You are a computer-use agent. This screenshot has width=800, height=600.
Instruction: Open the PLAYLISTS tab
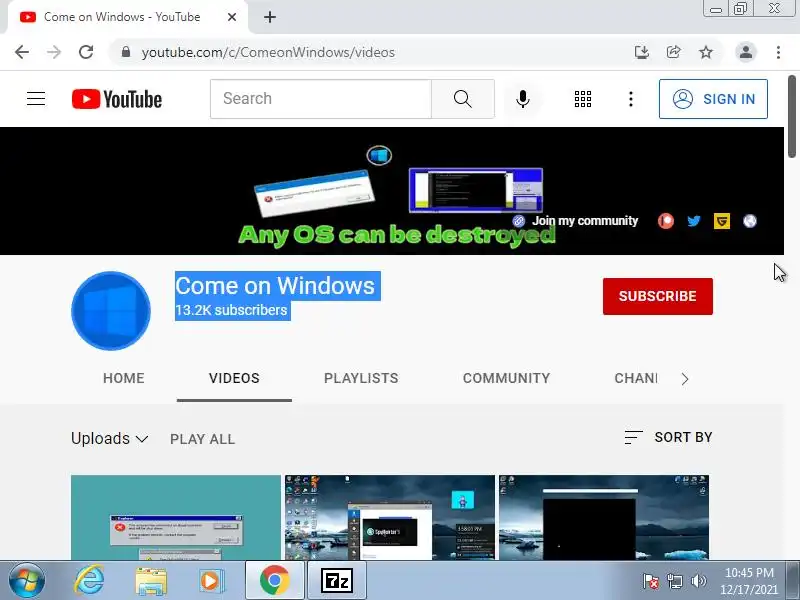pyautogui.click(x=361, y=378)
